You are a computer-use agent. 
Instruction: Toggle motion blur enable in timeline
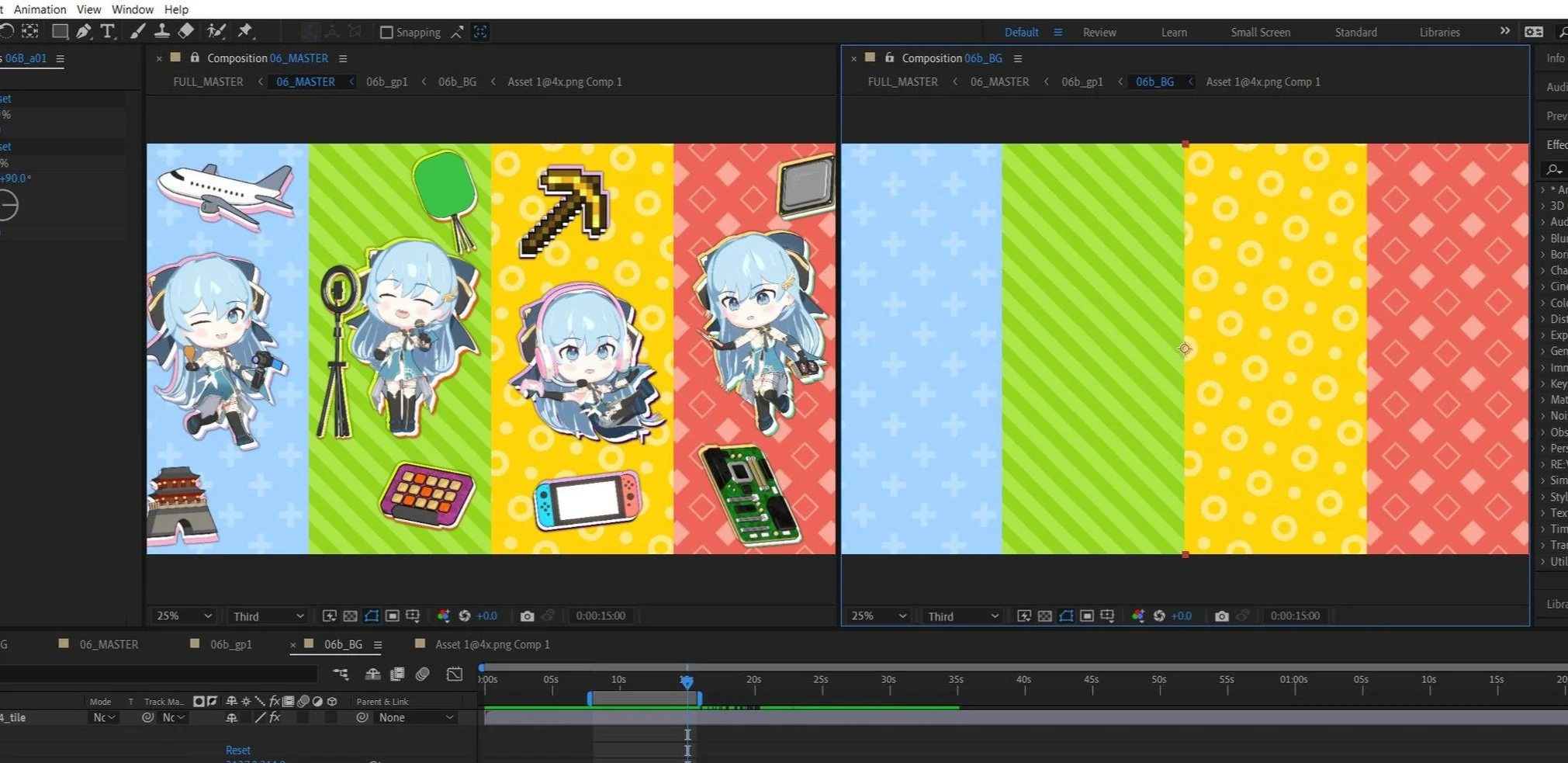click(422, 674)
